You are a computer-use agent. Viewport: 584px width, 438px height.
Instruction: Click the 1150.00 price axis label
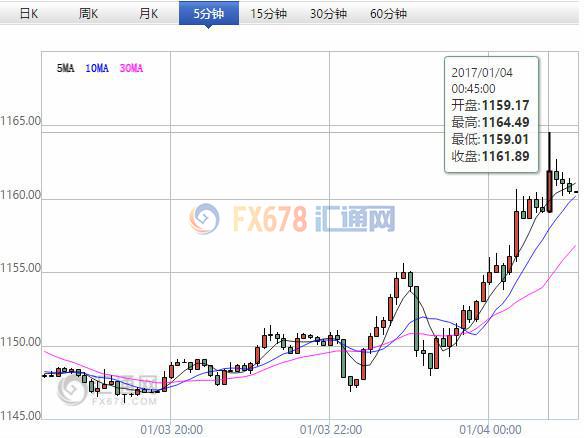pyautogui.click(x=20, y=342)
